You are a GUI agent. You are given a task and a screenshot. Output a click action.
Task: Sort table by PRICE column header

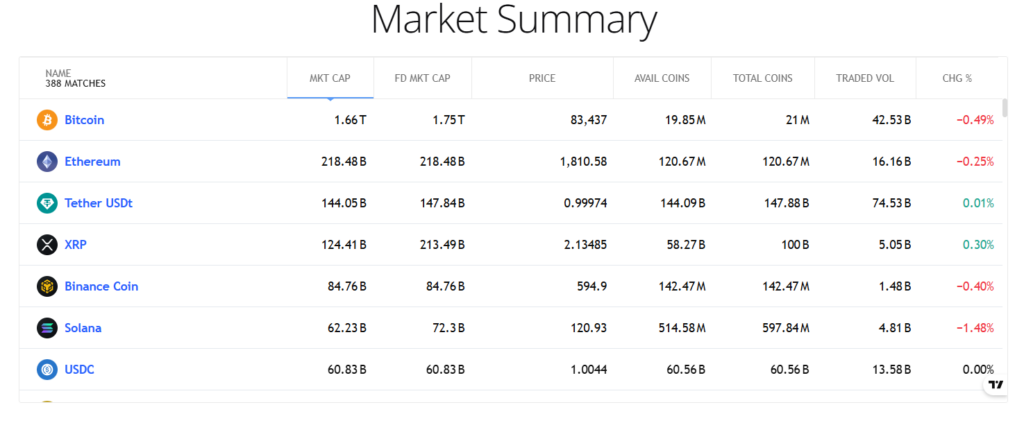click(542, 78)
